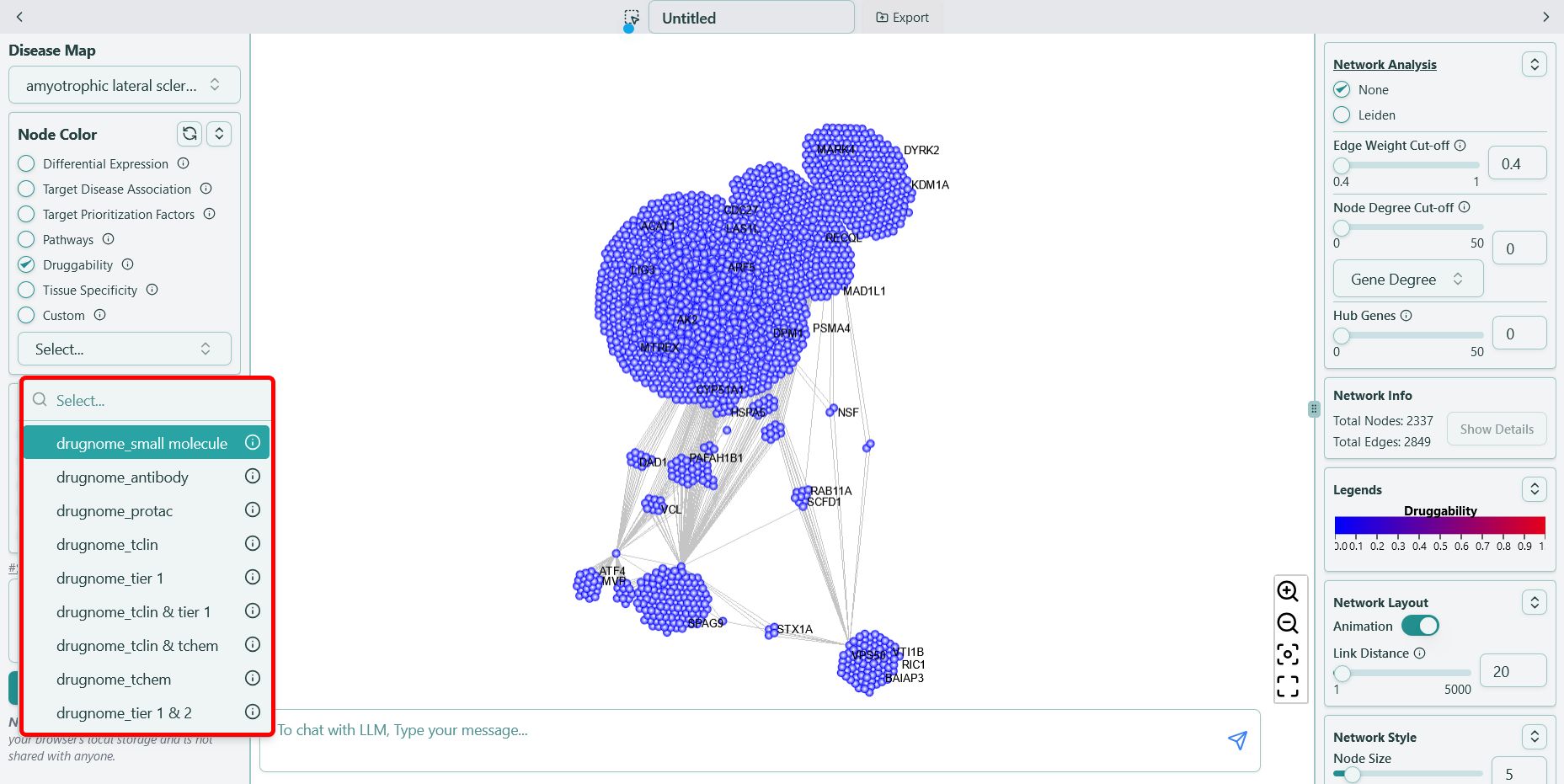Click the center-focus view icon
The height and width of the screenshot is (784, 1564).
pyautogui.click(x=1287, y=654)
